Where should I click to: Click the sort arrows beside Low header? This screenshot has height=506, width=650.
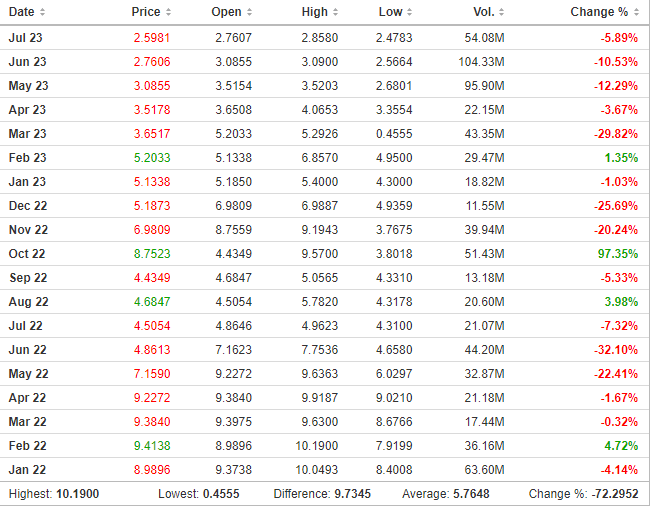(411, 12)
